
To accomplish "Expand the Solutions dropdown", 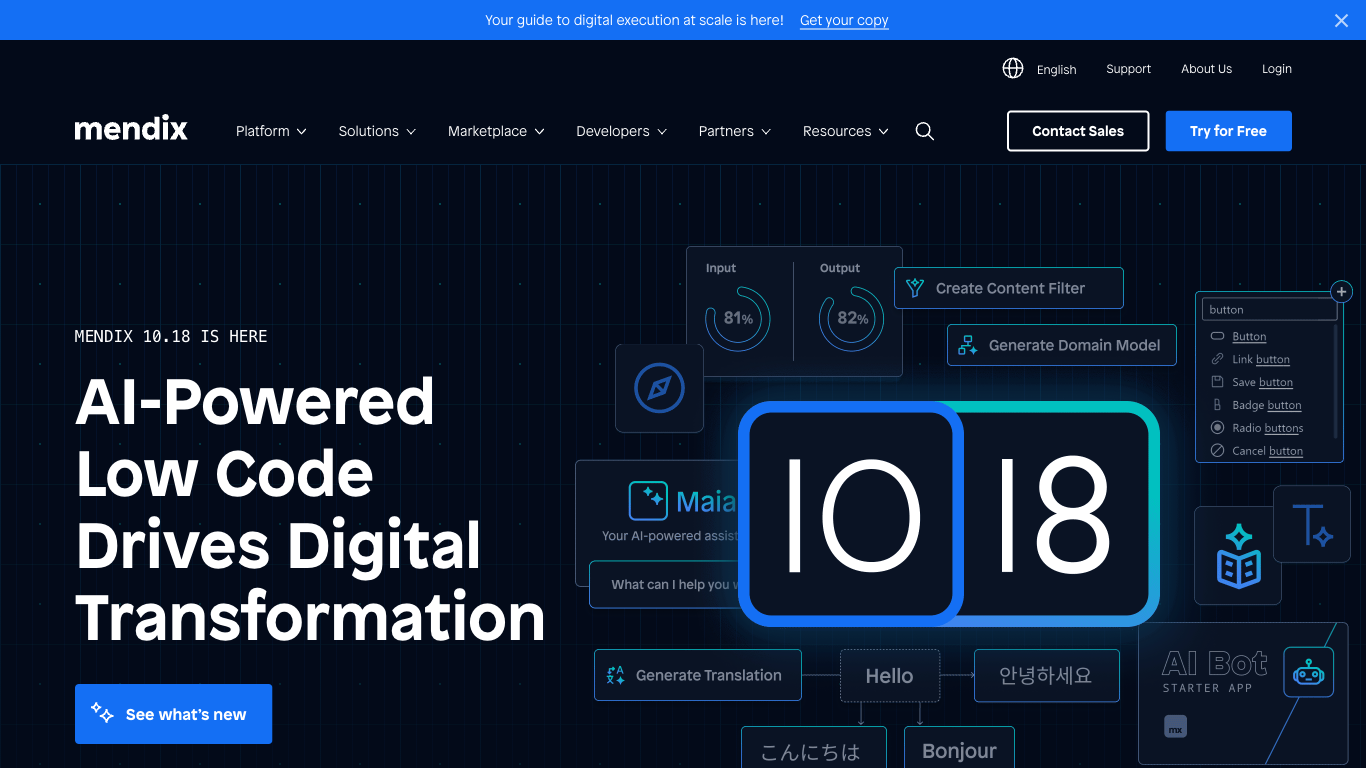I will (377, 131).
